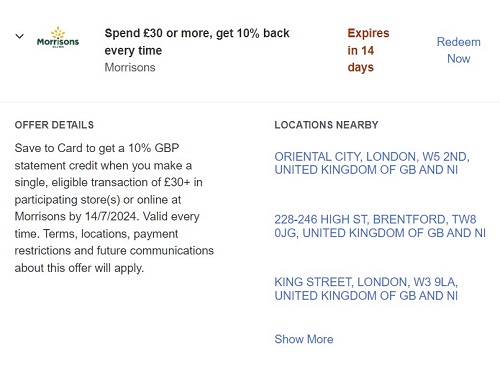This screenshot has height=365, width=500.
Task: Click the OFFER DETAILS heading
Action: [x=54, y=125]
